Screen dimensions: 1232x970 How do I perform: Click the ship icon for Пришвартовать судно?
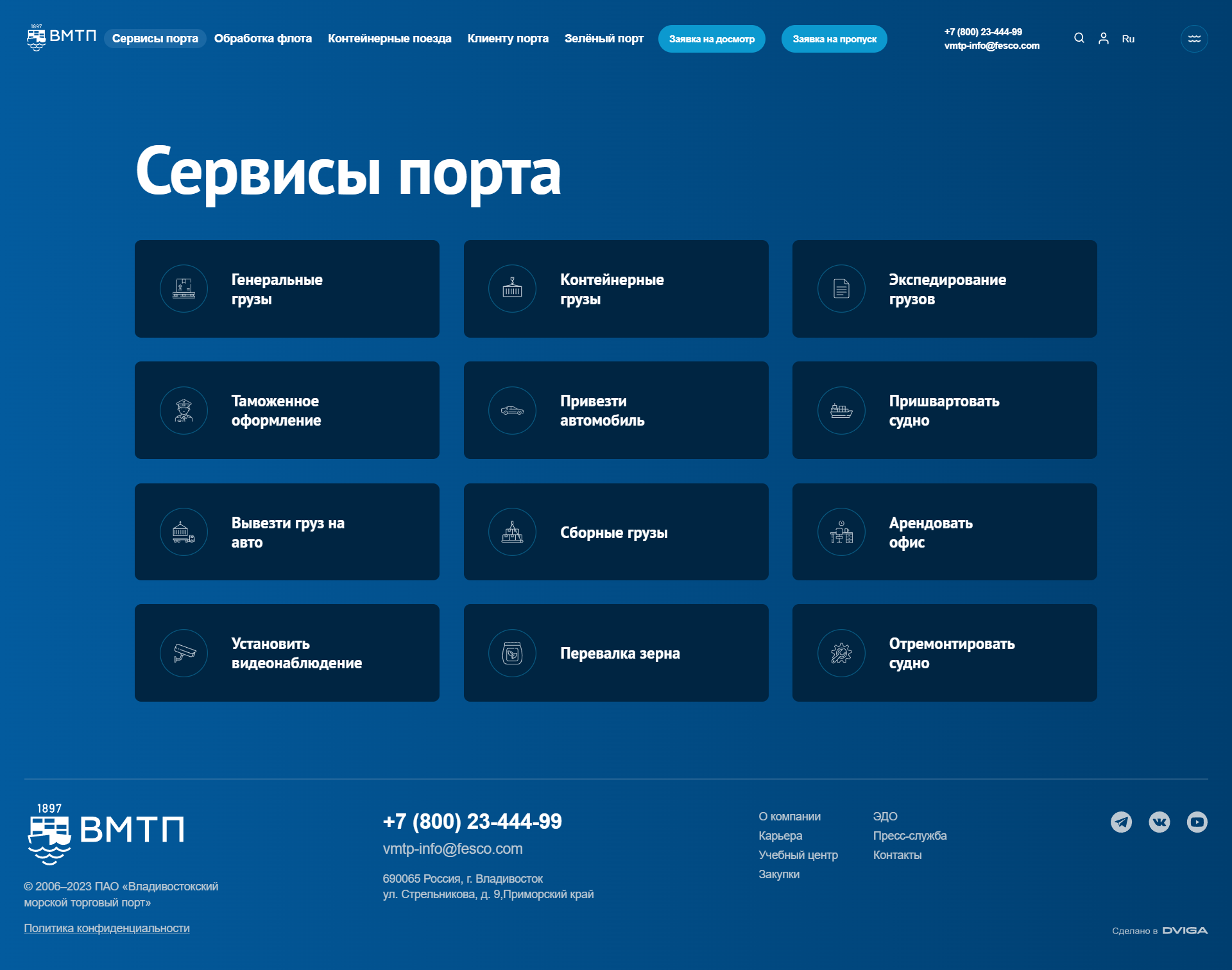tap(841, 410)
